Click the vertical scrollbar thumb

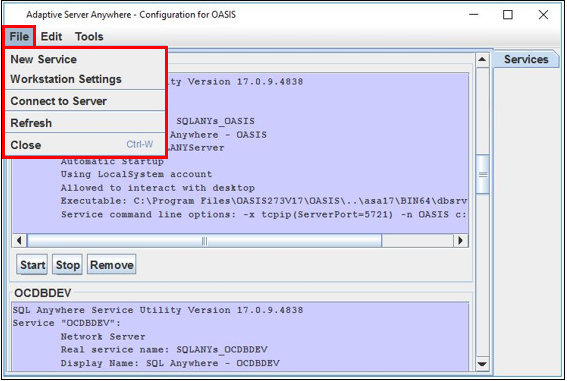483,175
